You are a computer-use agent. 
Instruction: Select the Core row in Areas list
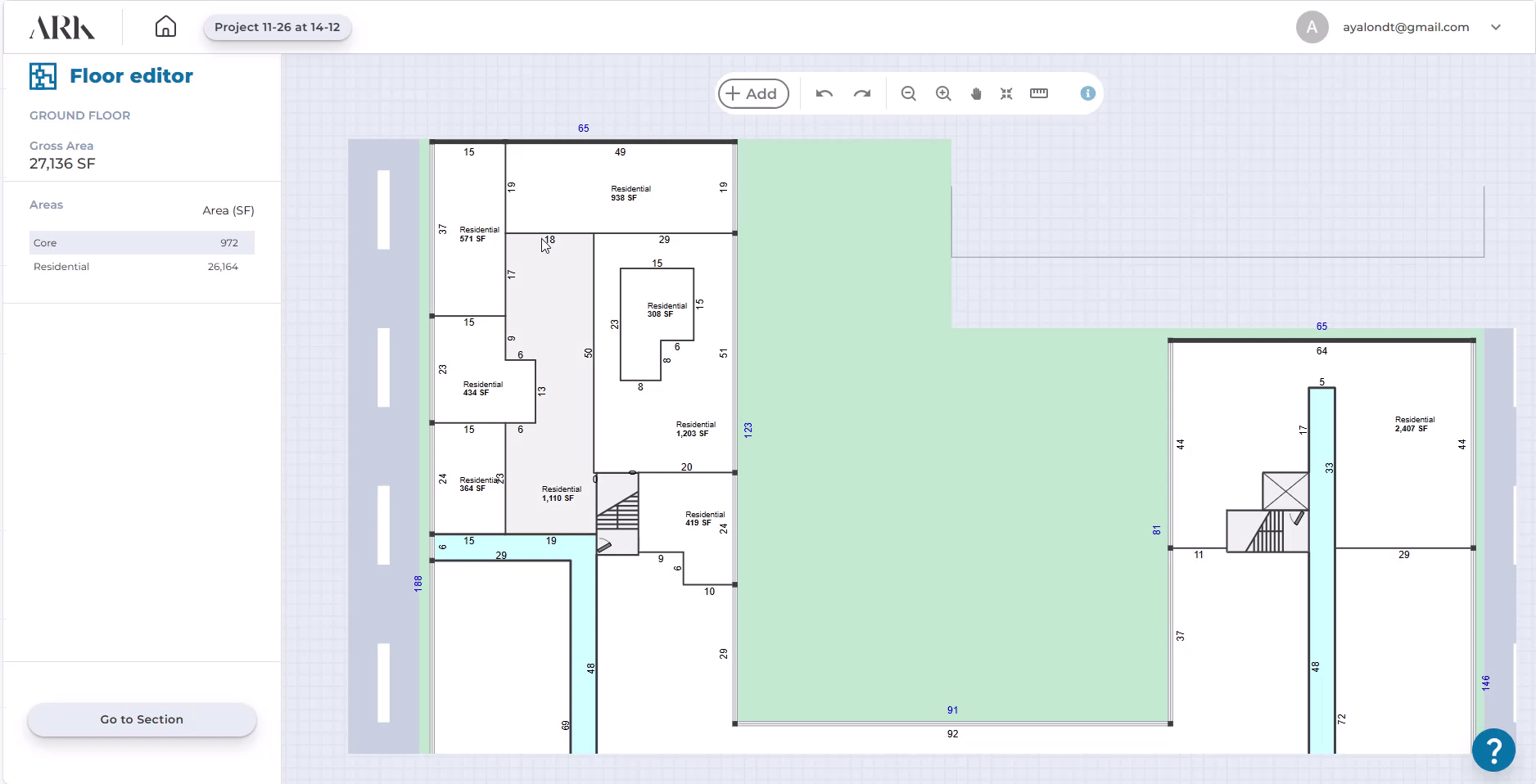click(x=142, y=243)
